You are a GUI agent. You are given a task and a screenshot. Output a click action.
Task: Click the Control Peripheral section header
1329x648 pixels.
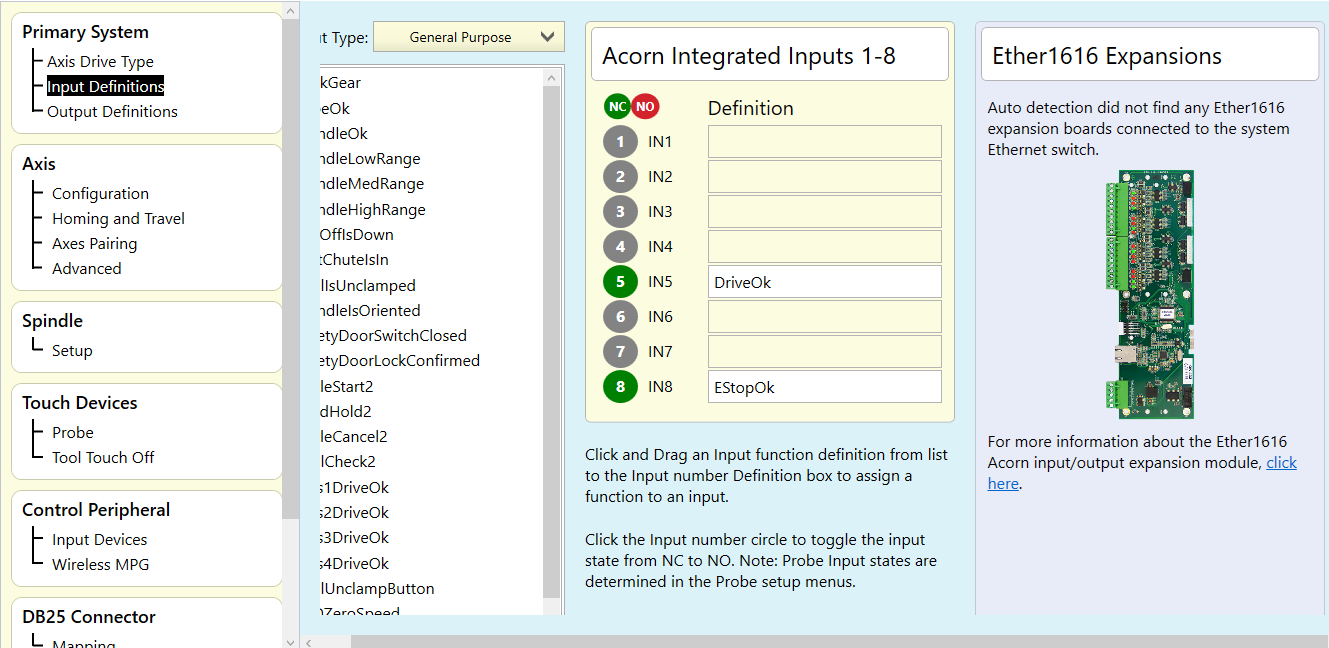point(96,510)
